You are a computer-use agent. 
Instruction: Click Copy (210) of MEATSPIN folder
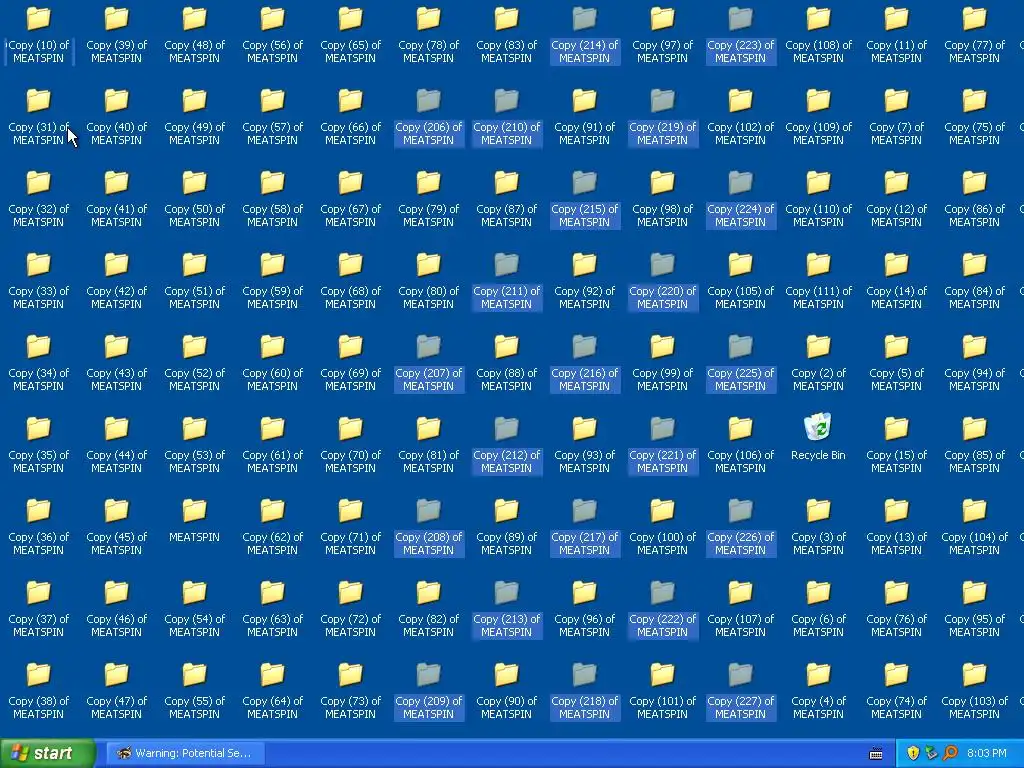506,116
